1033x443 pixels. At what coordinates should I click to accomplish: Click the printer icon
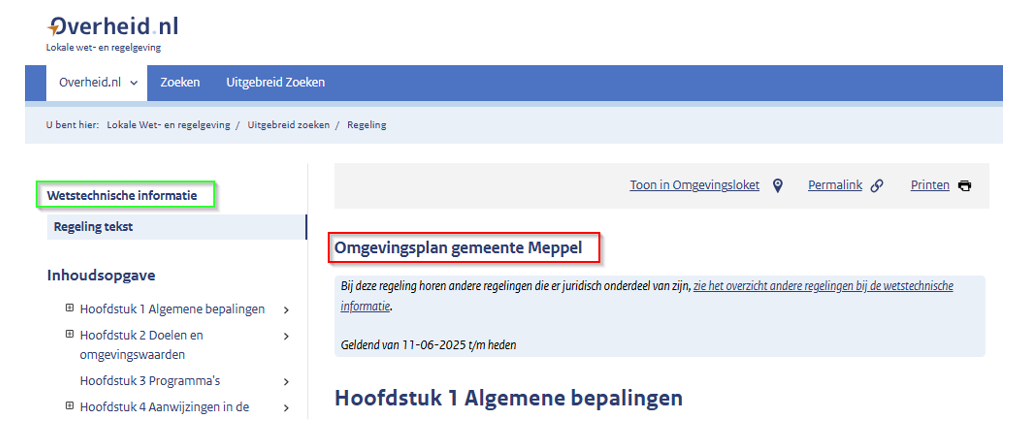click(x=964, y=185)
